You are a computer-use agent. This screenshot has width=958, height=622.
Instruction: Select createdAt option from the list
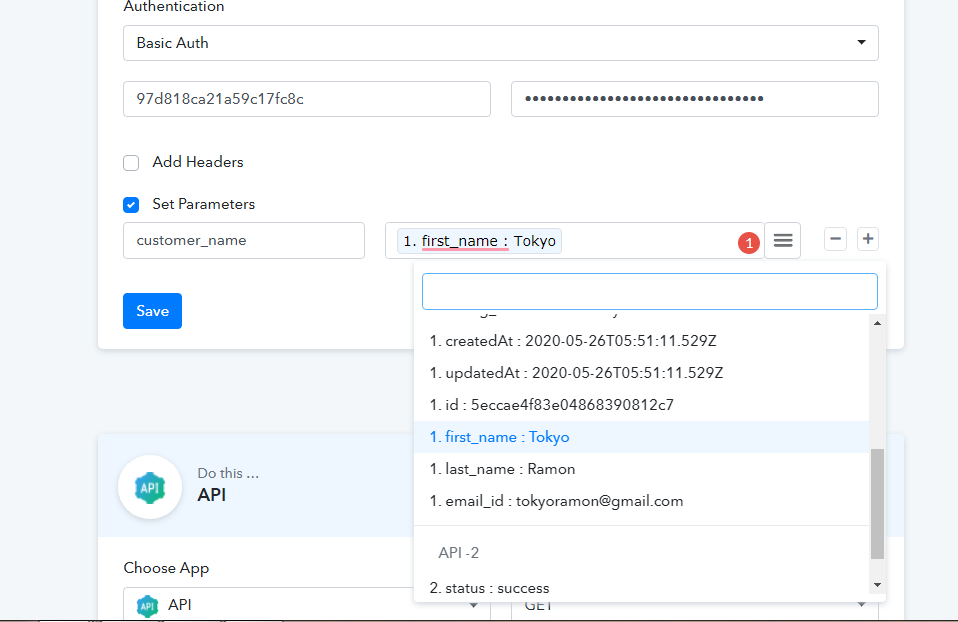(642, 341)
